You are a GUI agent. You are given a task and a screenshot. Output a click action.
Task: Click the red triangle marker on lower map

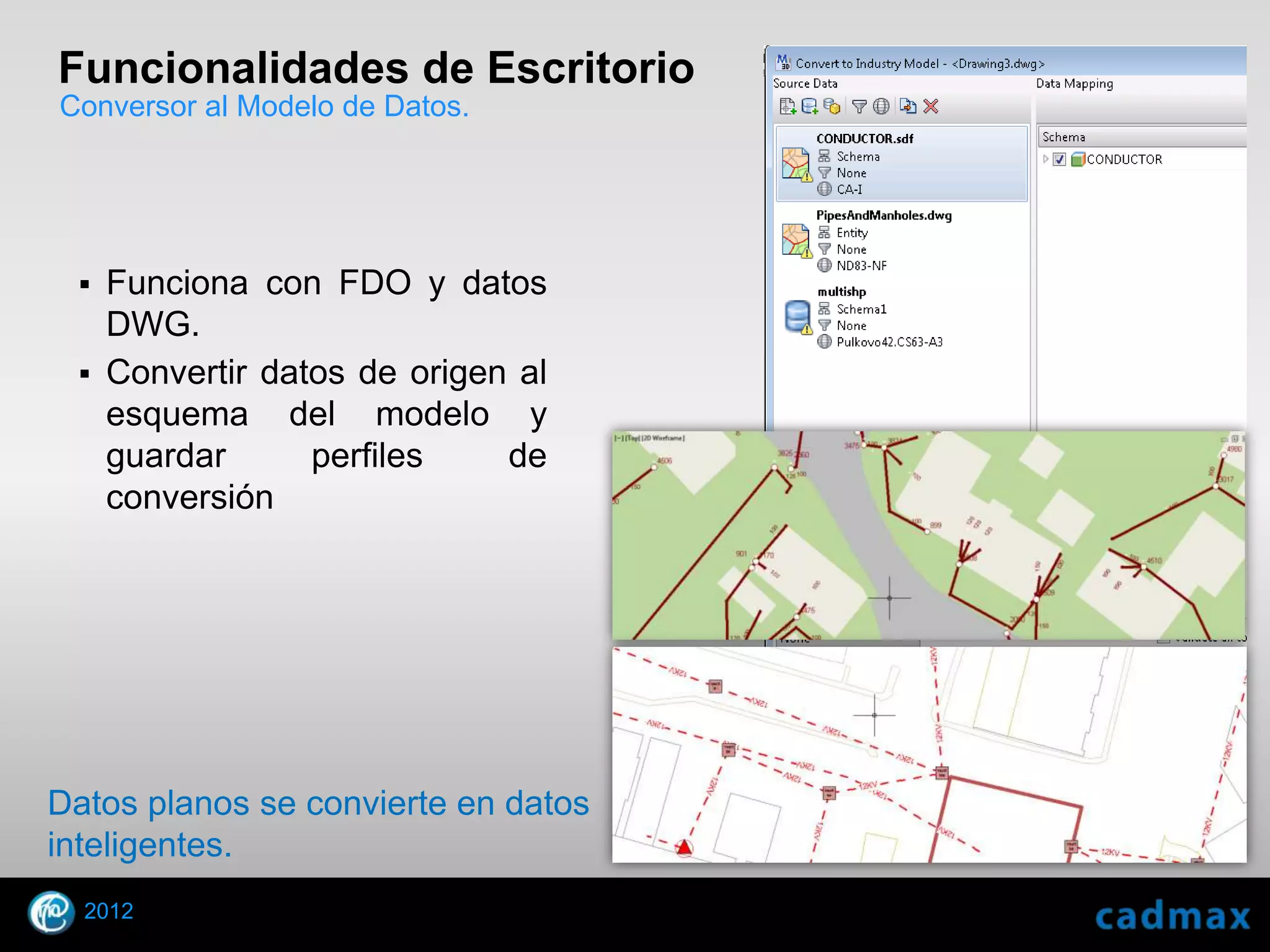pos(683,848)
